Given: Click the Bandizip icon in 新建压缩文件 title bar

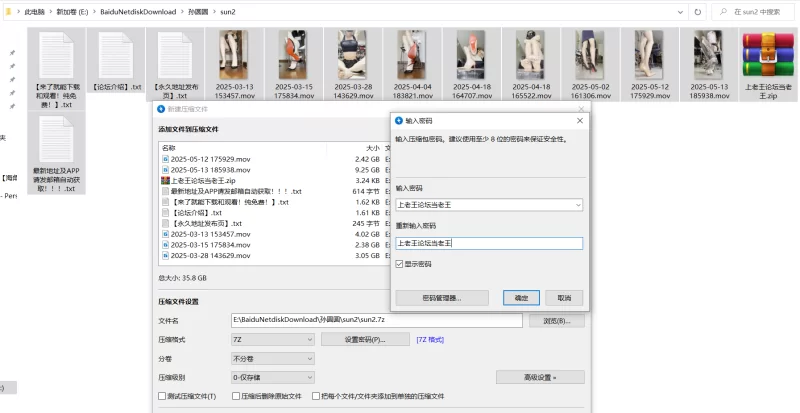Looking at the screenshot, I should point(161,109).
